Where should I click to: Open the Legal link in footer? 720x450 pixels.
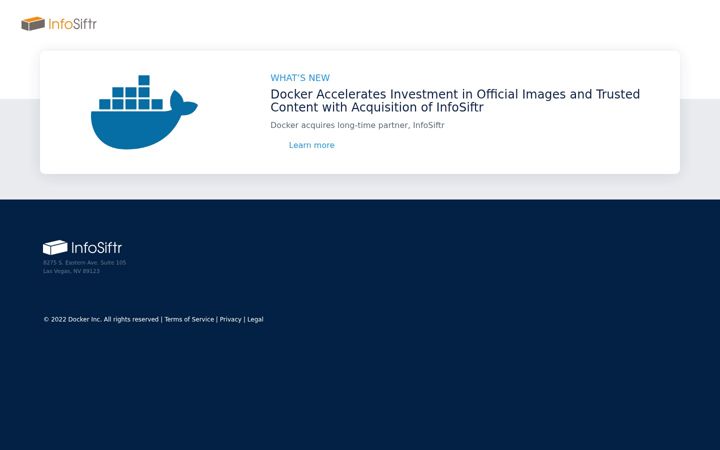point(255,319)
